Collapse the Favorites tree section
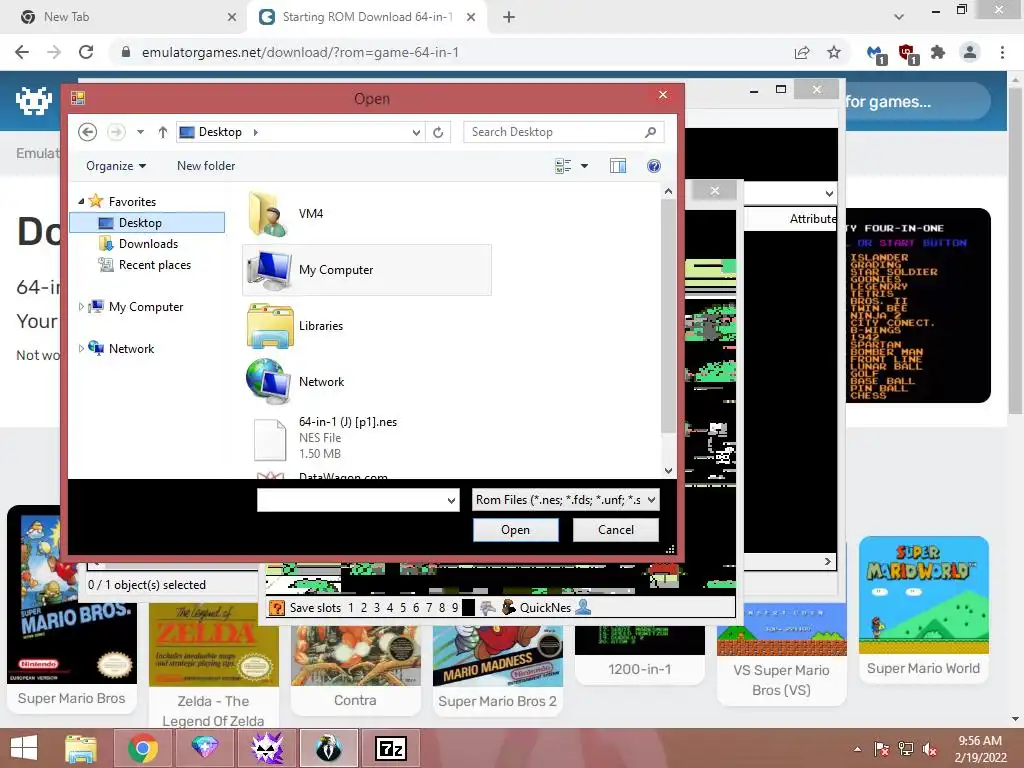This screenshot has height=768, width=1024. tap(81, 201)
